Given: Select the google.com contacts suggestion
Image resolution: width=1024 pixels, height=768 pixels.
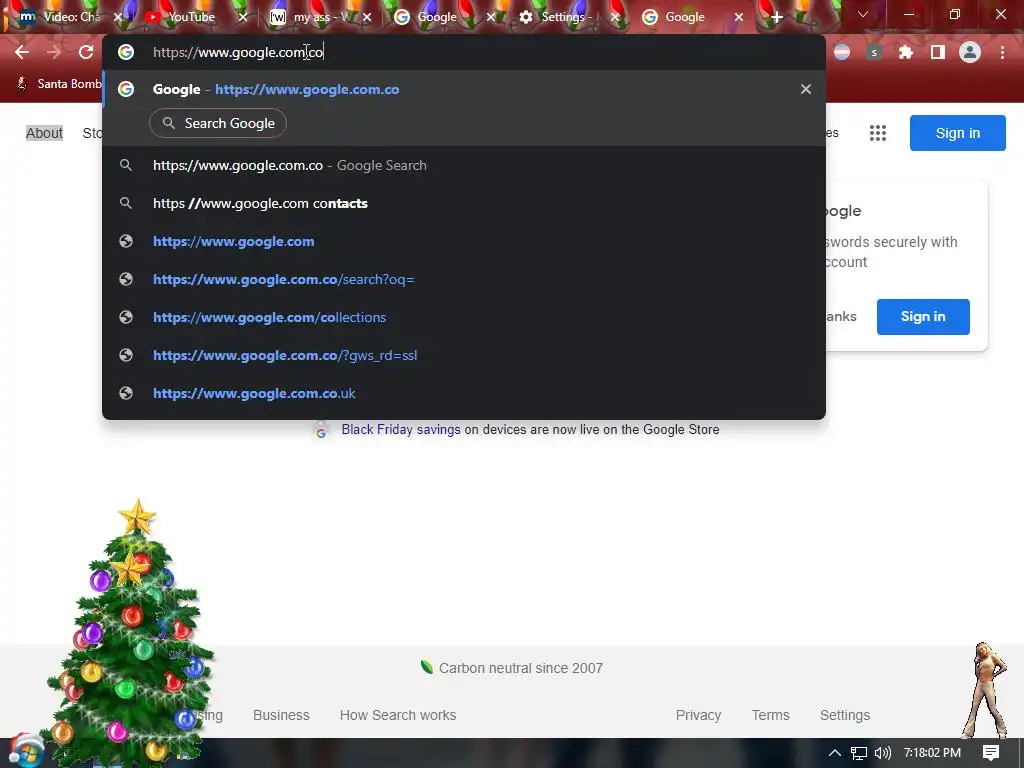Looking at the screenshot, I should (x=464, y=203).
